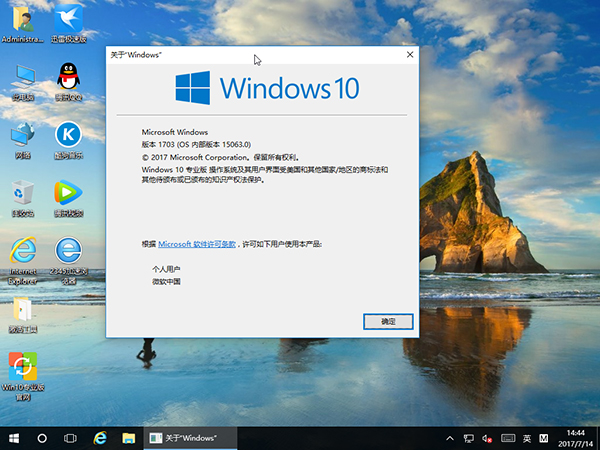Open Task View from the taskbar
Screen dimensions: 600x450
[71, 438]
